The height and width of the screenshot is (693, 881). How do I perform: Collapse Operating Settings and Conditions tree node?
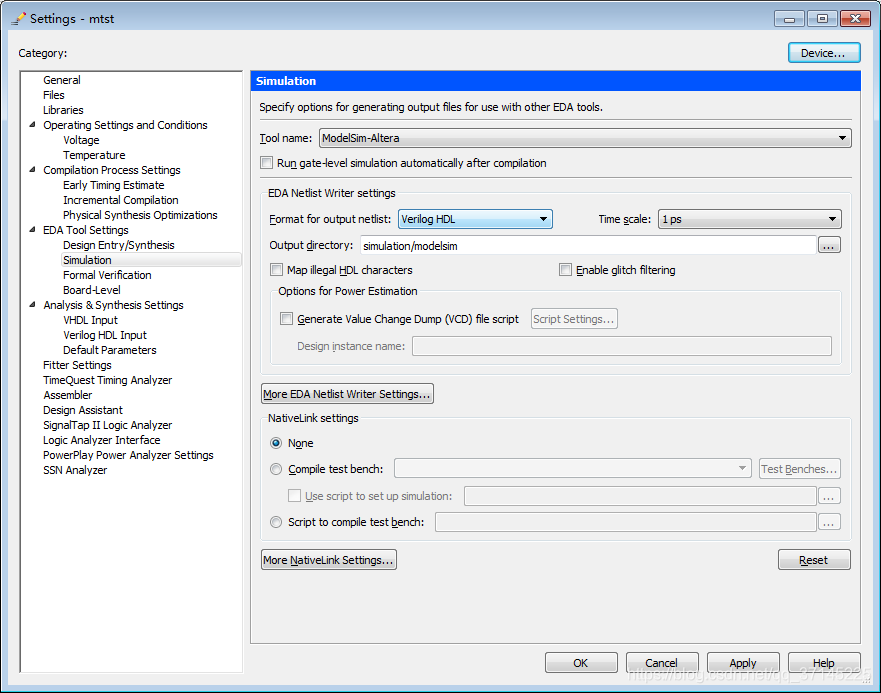pos(33,125)
